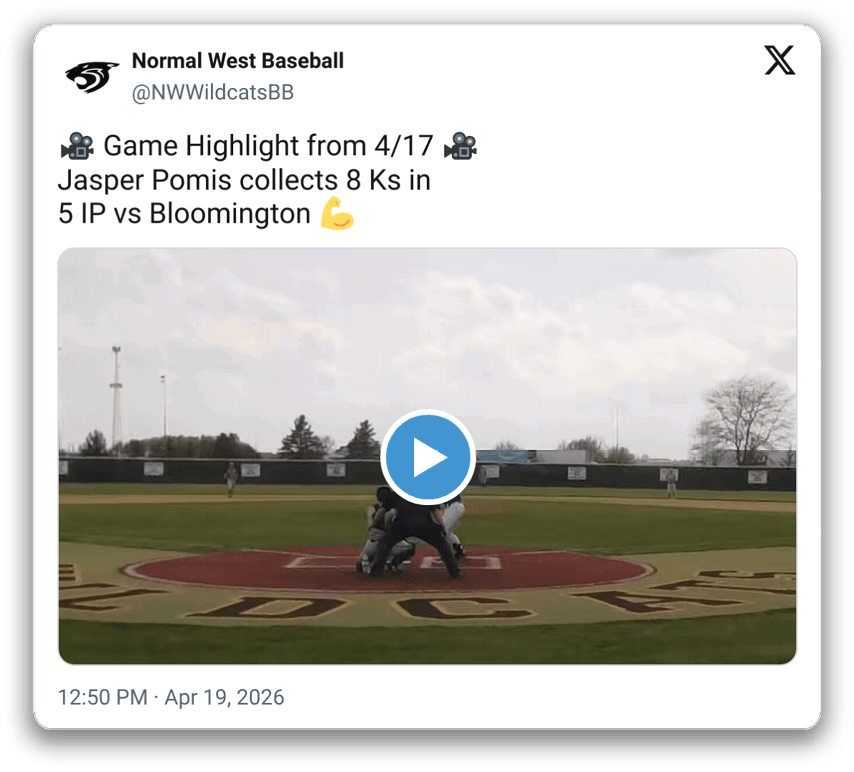Click the left fielder near the outfield fence

(231, 479)
